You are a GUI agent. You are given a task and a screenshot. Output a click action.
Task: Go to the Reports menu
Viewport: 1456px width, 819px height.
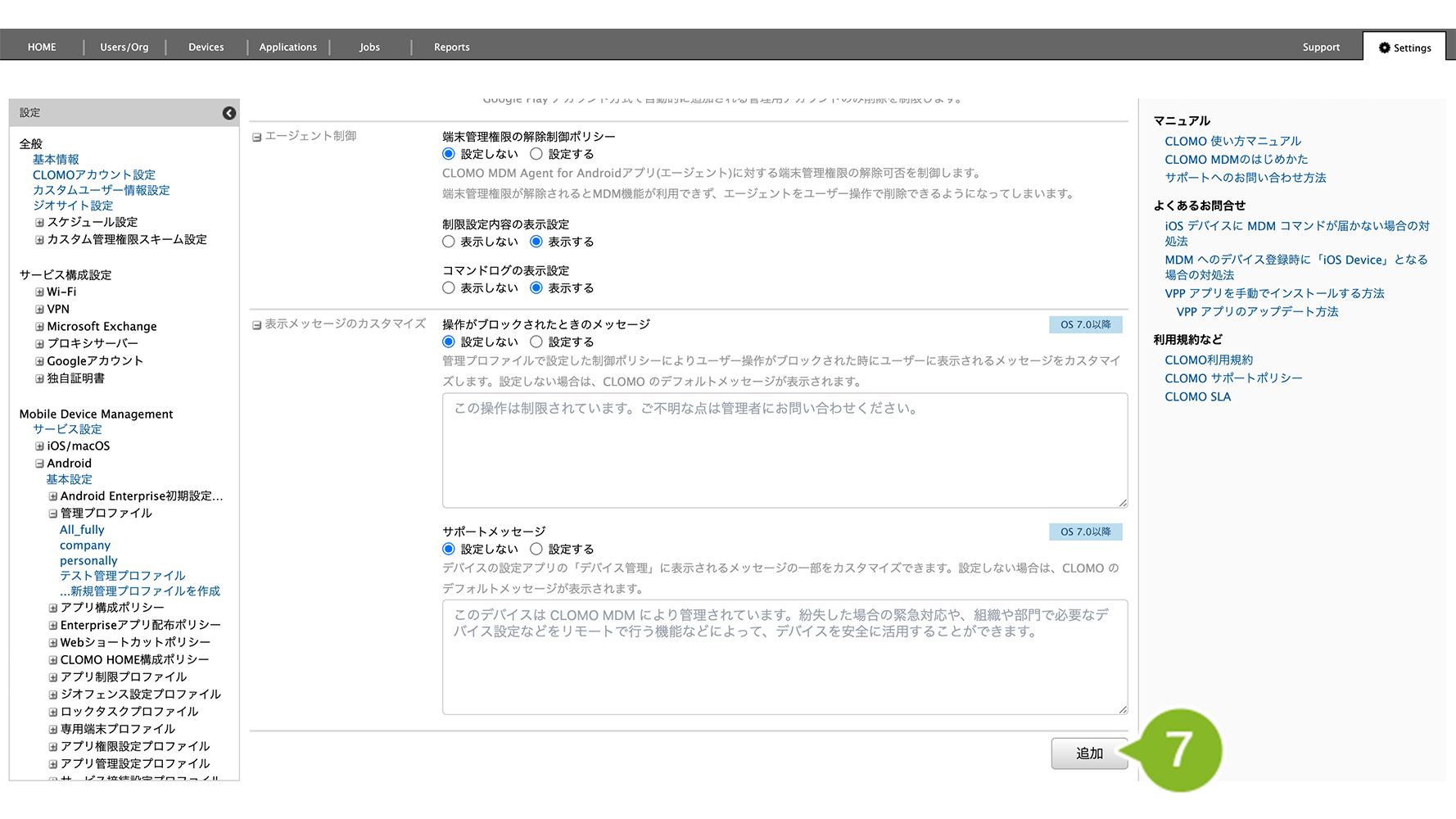point(451,48)
